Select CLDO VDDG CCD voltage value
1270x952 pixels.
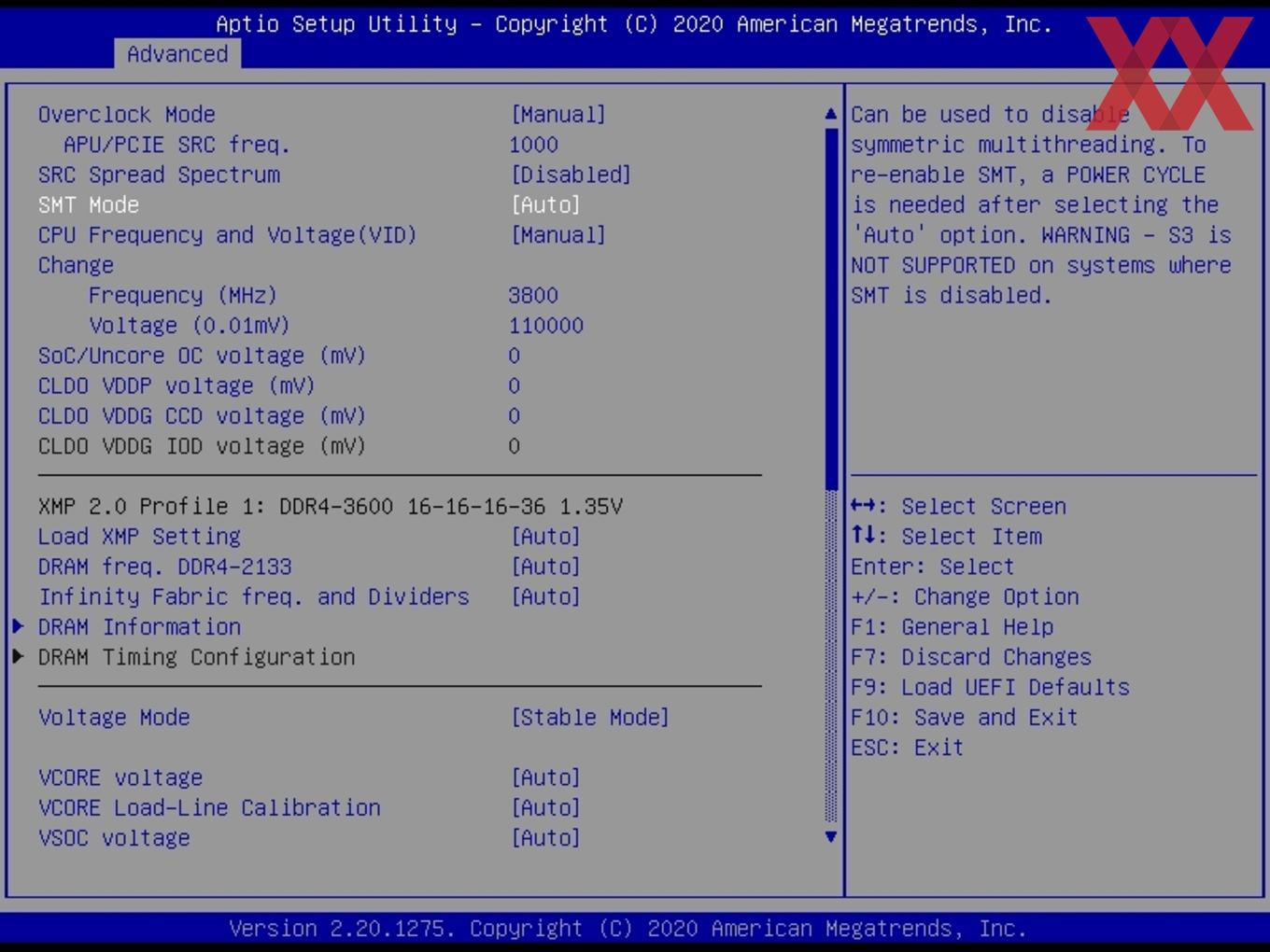point(515,416)
